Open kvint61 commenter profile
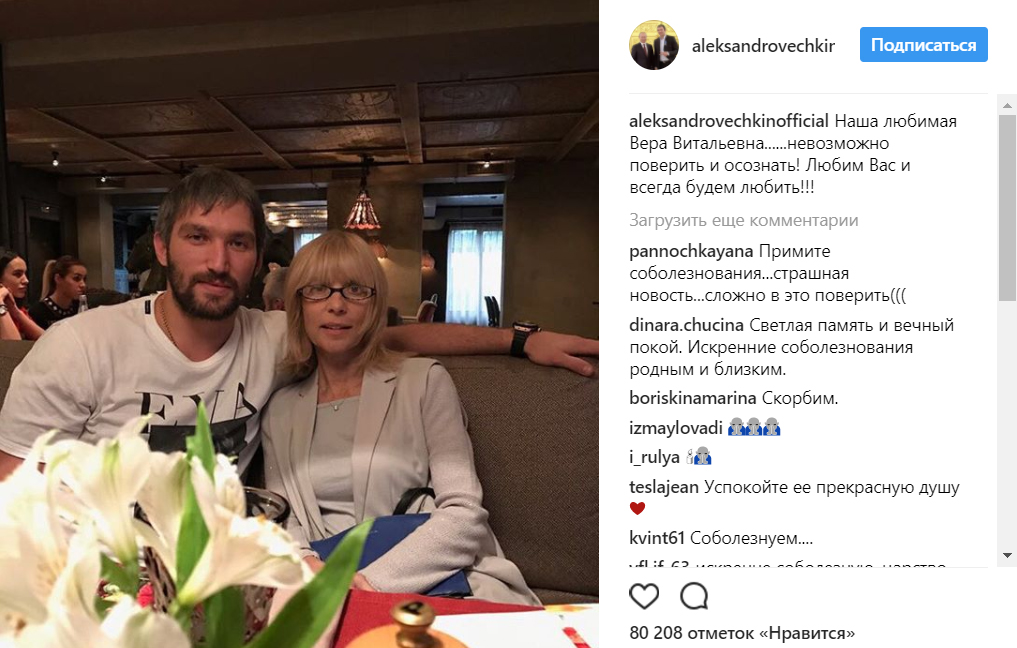Viewport: 1017px width, 648px height. pyautogui.click(x=657, y=538)
